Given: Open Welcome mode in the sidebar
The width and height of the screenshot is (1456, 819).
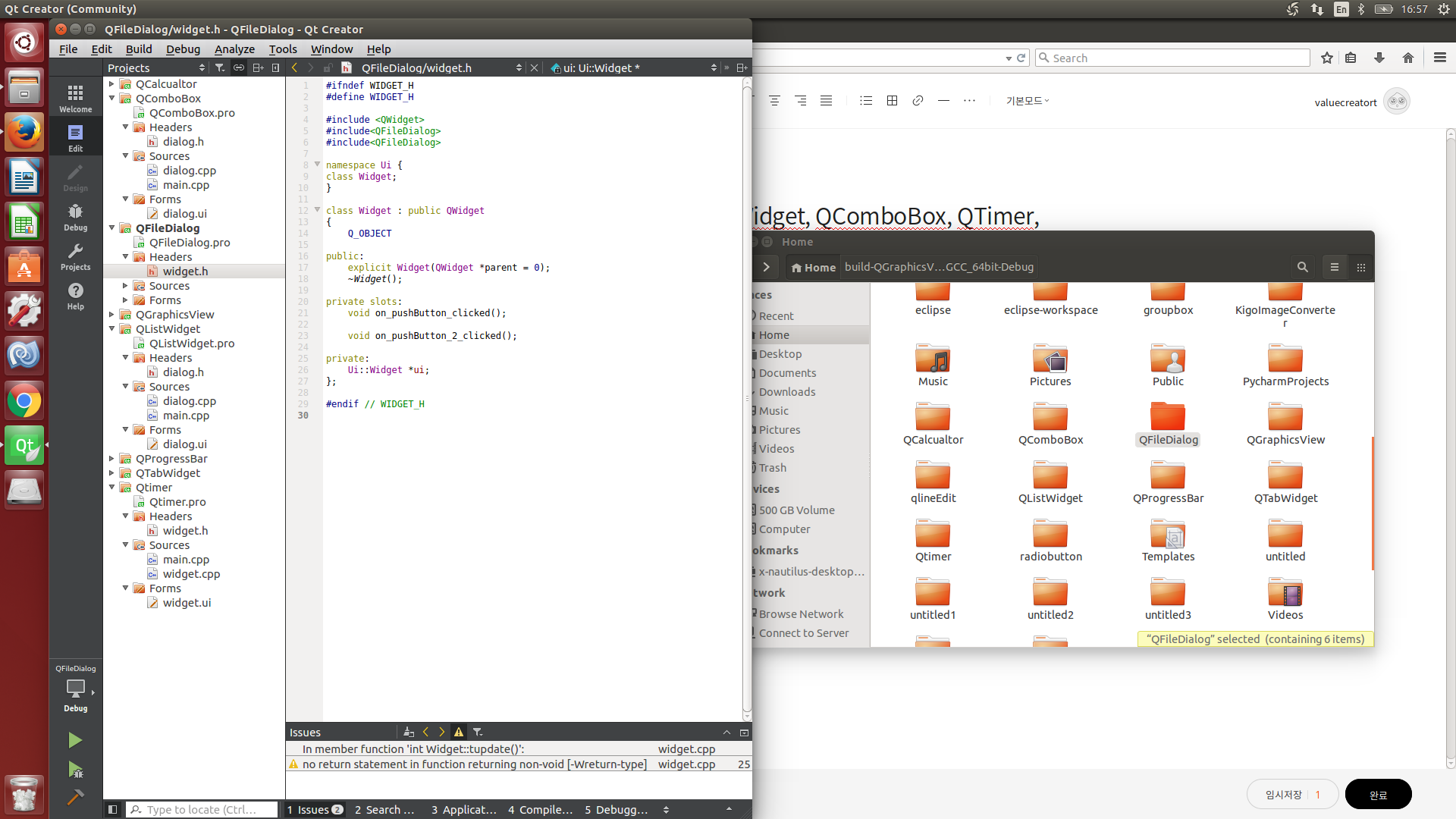Looking at the screenshot, I should tap(75, 99).
